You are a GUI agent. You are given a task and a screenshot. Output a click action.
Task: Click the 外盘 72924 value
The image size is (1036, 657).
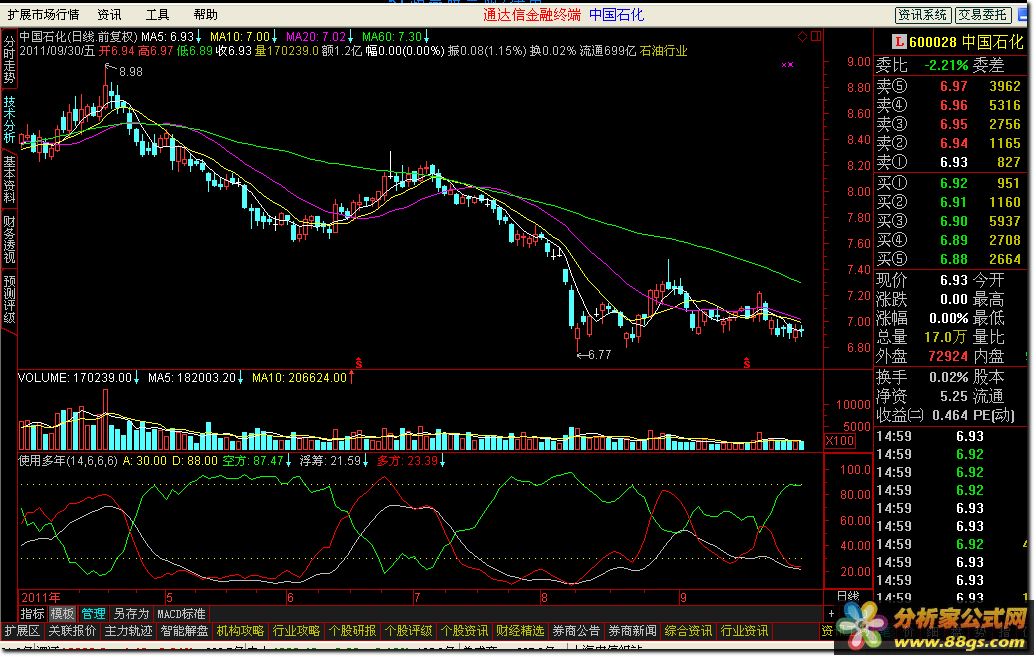[x=947, y=356]
